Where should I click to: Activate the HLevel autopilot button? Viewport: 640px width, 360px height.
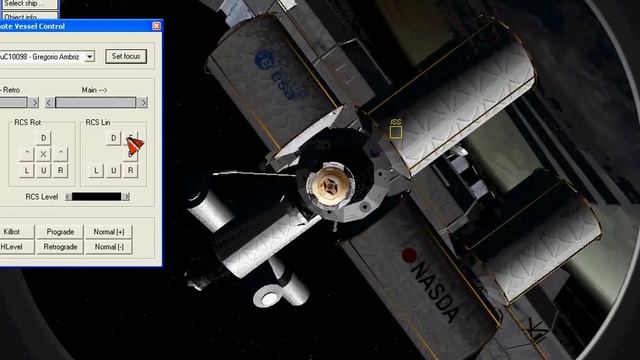17,247
